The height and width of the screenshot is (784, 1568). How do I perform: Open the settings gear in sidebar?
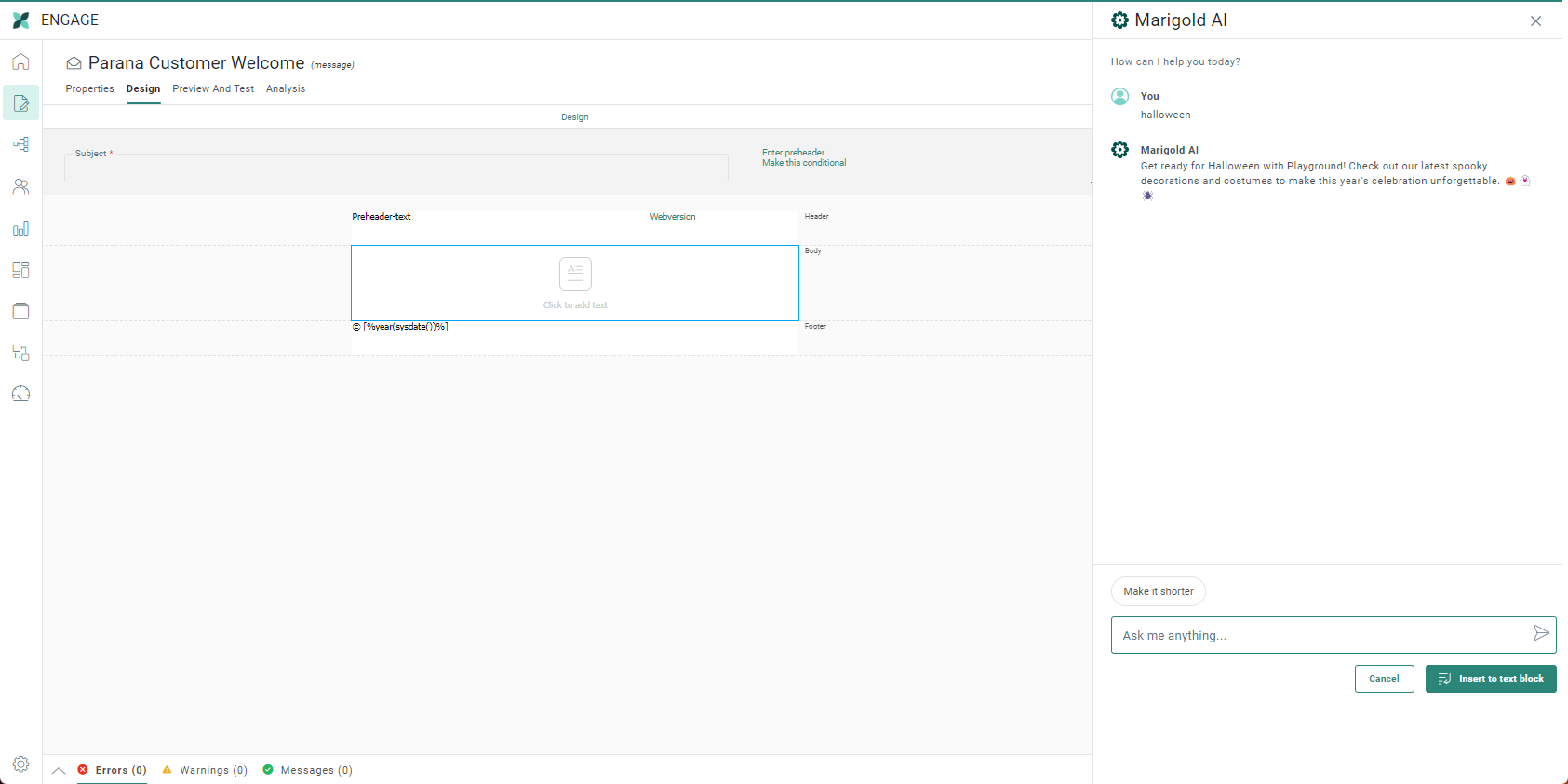(x=20, y=764)
